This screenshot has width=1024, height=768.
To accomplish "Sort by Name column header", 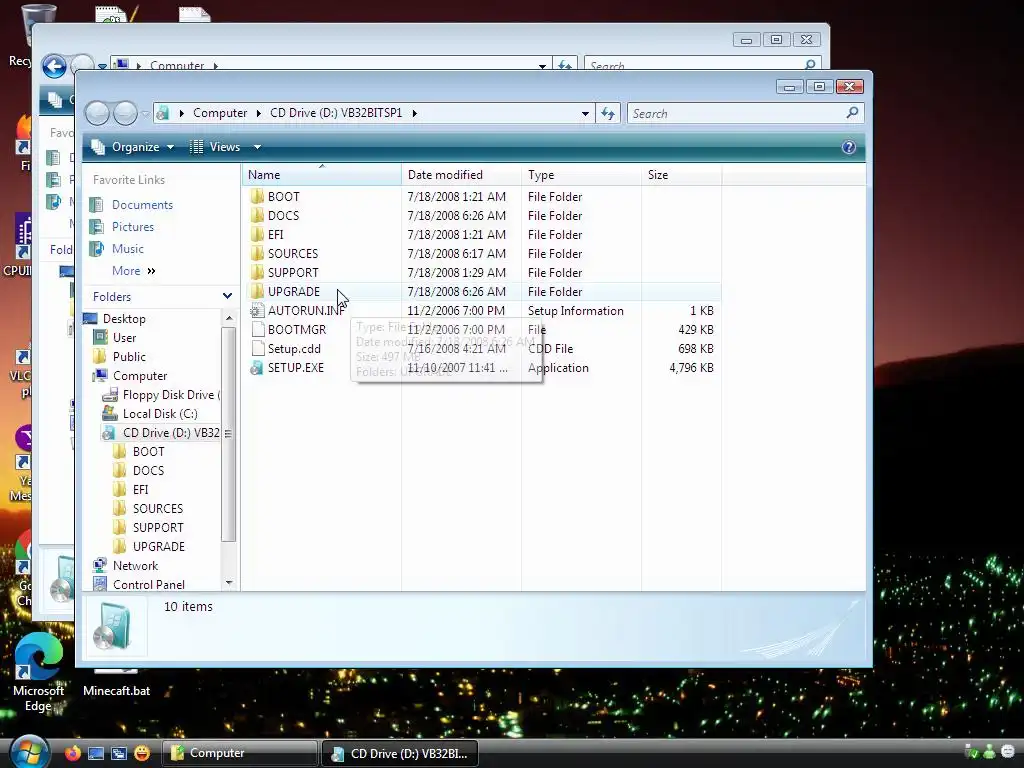I will click(x=323, y=175).
